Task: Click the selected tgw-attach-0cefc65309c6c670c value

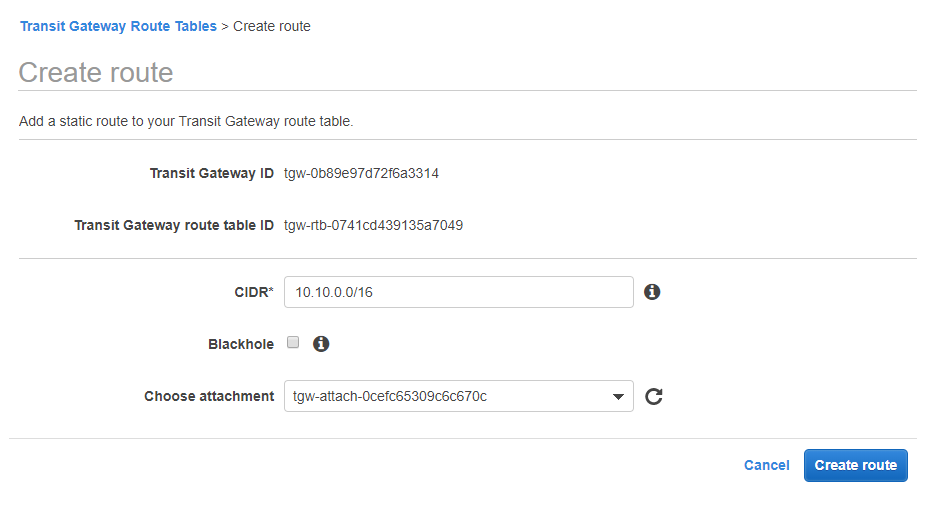Action: [x=390, y=396]
